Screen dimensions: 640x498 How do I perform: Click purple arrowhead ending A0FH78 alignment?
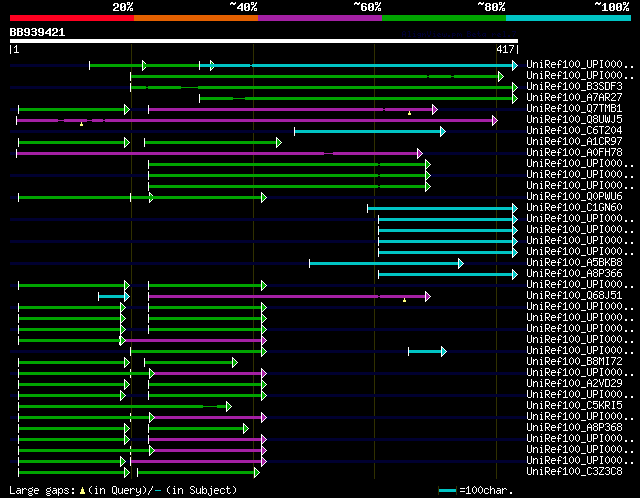[x=420, y=153]
